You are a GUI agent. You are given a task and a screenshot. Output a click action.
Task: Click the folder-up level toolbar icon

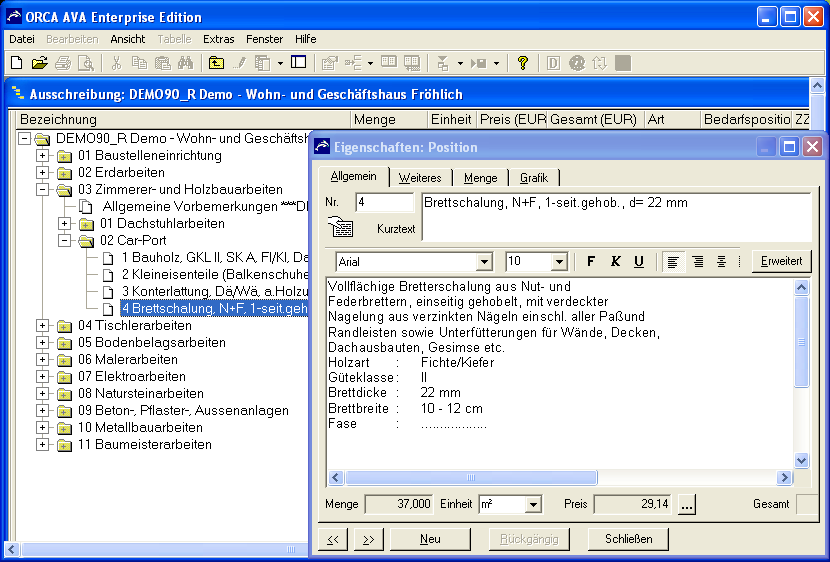[216, 63]
